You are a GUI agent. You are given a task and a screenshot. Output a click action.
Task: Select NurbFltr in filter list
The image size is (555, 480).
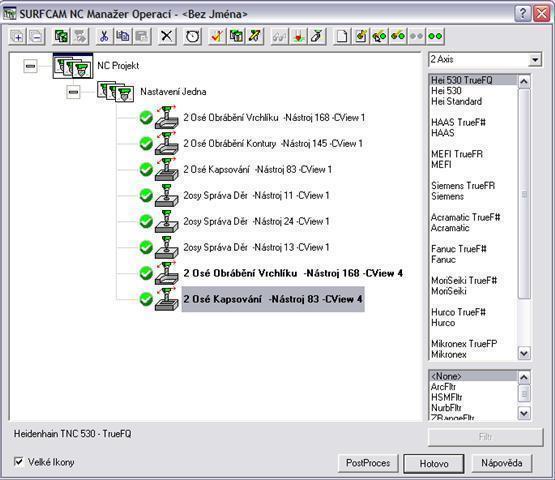point(473,408)
